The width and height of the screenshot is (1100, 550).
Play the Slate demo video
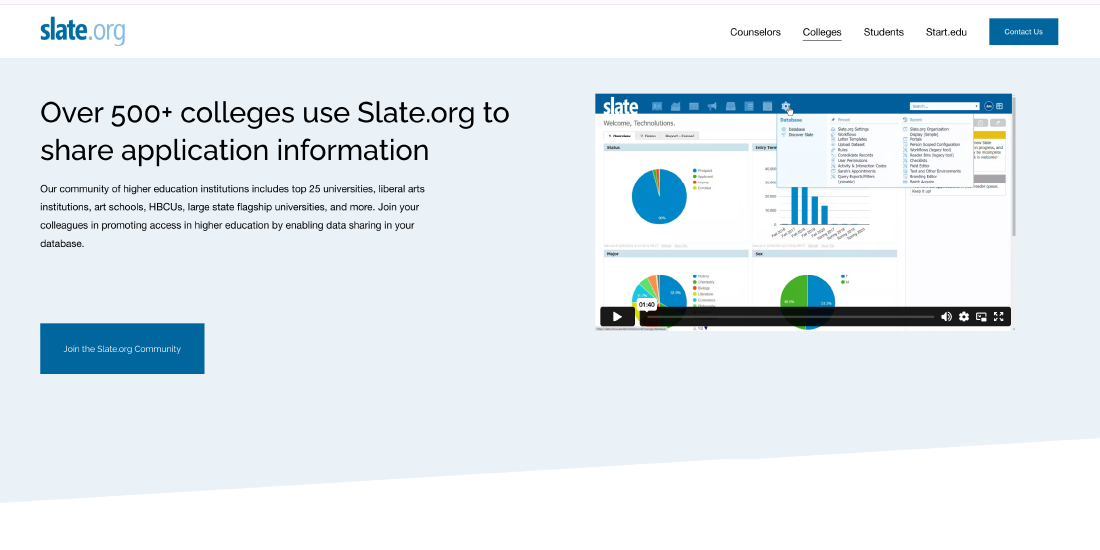[x=617, y=317]
